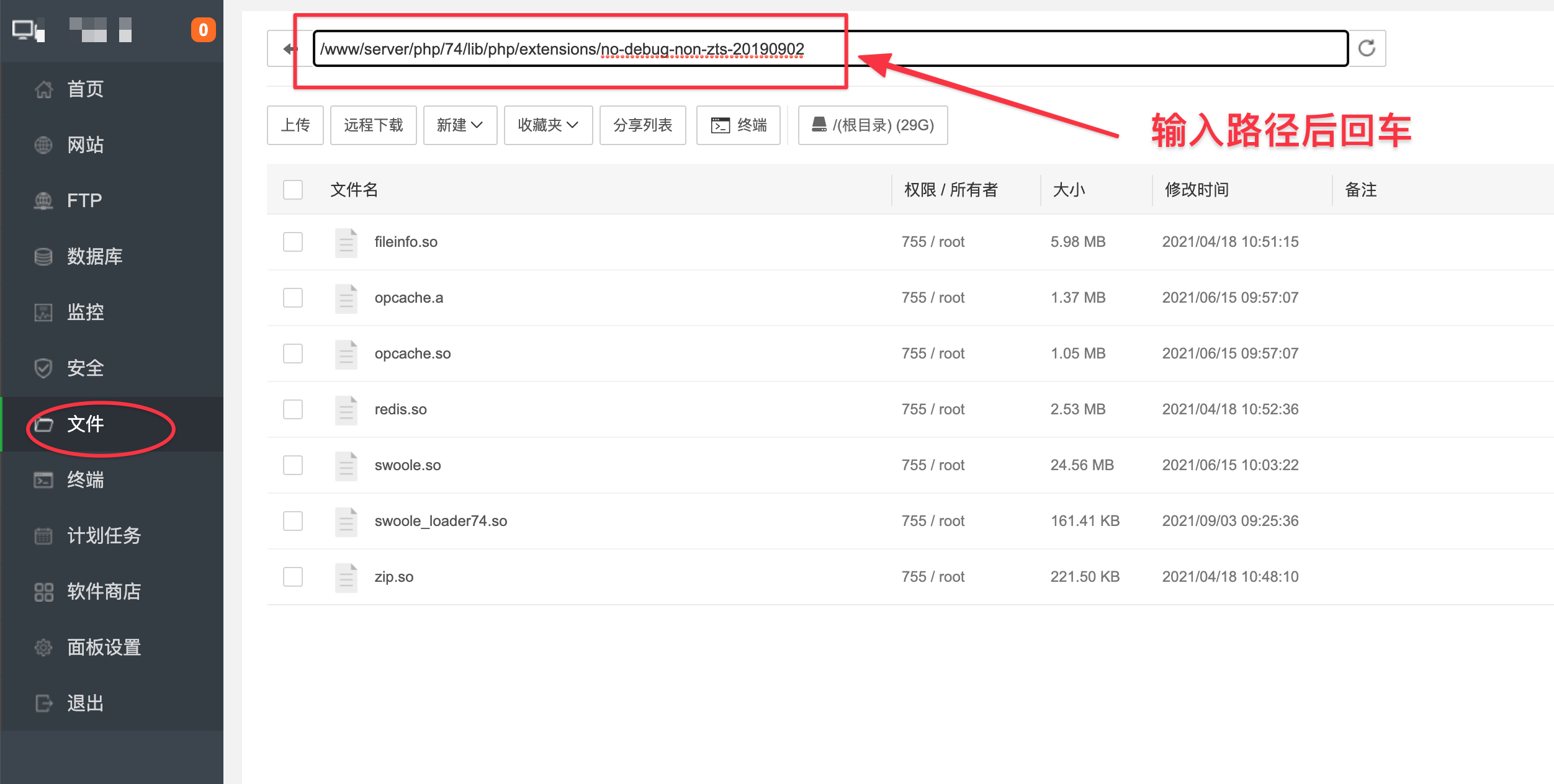
Task: Sort by the 修改时间 column header
Action: (x=1197, y=190)
